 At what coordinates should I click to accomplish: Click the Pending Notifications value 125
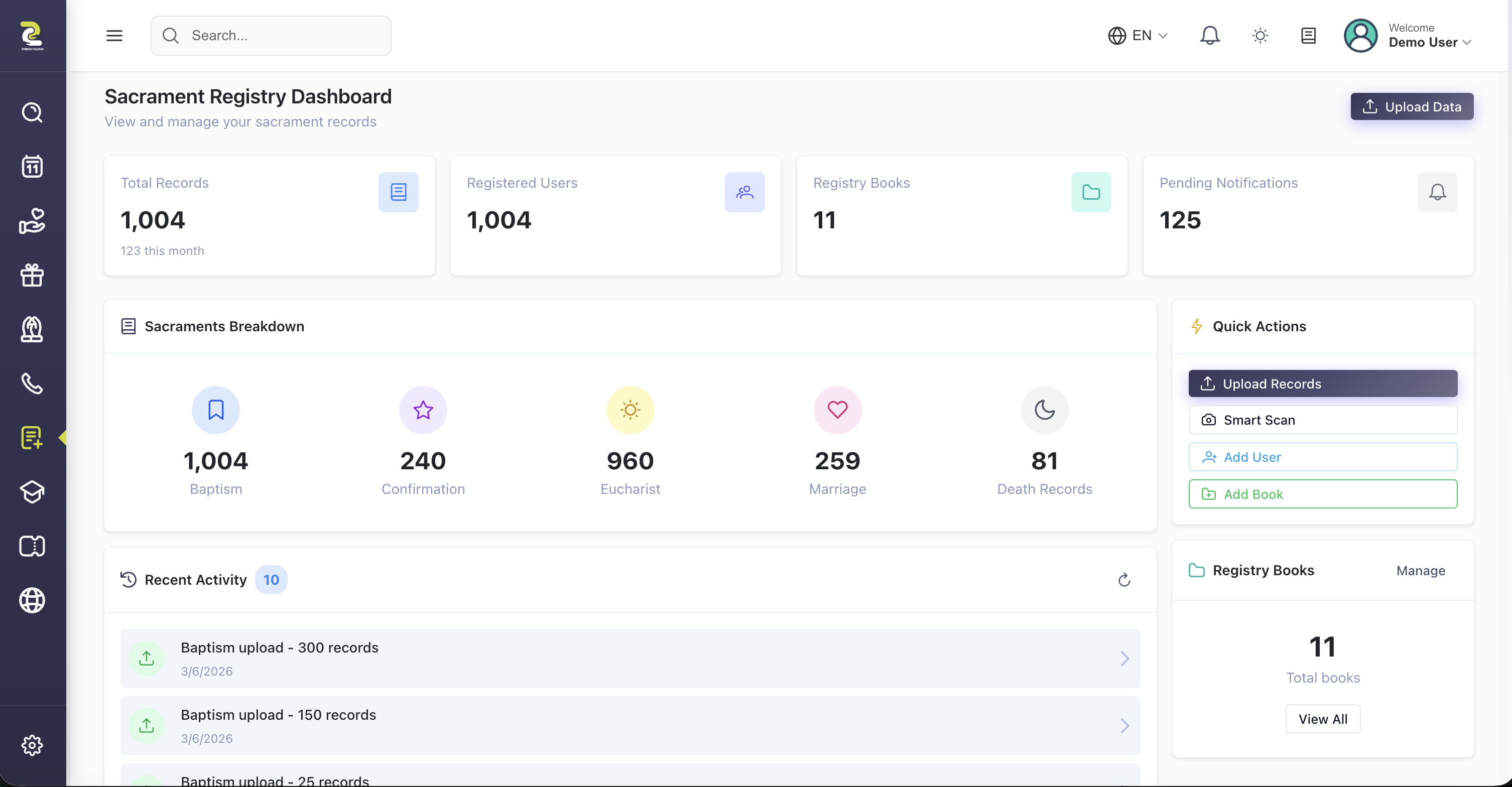coord(1180,220)
